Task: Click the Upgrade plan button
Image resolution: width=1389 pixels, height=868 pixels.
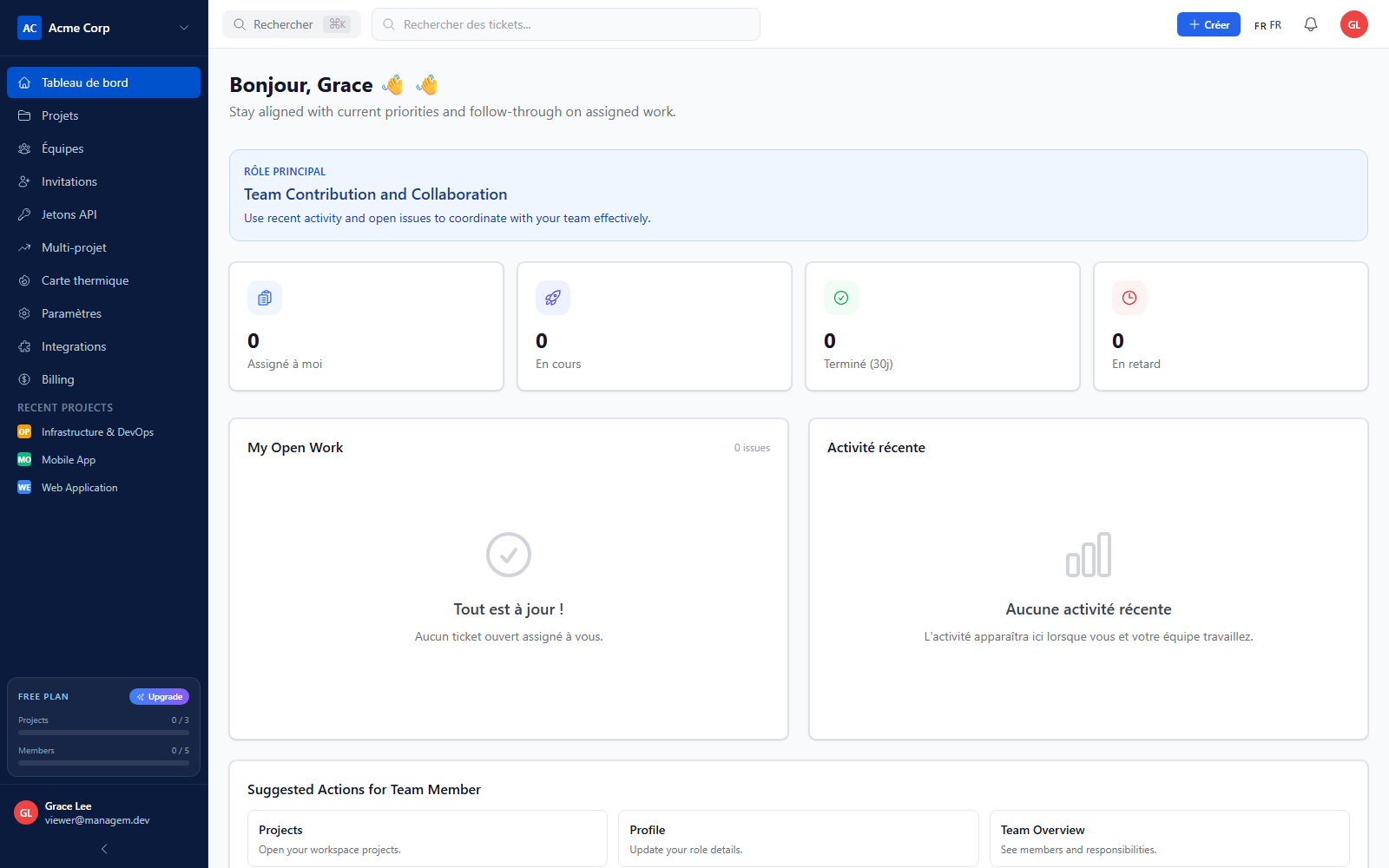Action: 159,697
